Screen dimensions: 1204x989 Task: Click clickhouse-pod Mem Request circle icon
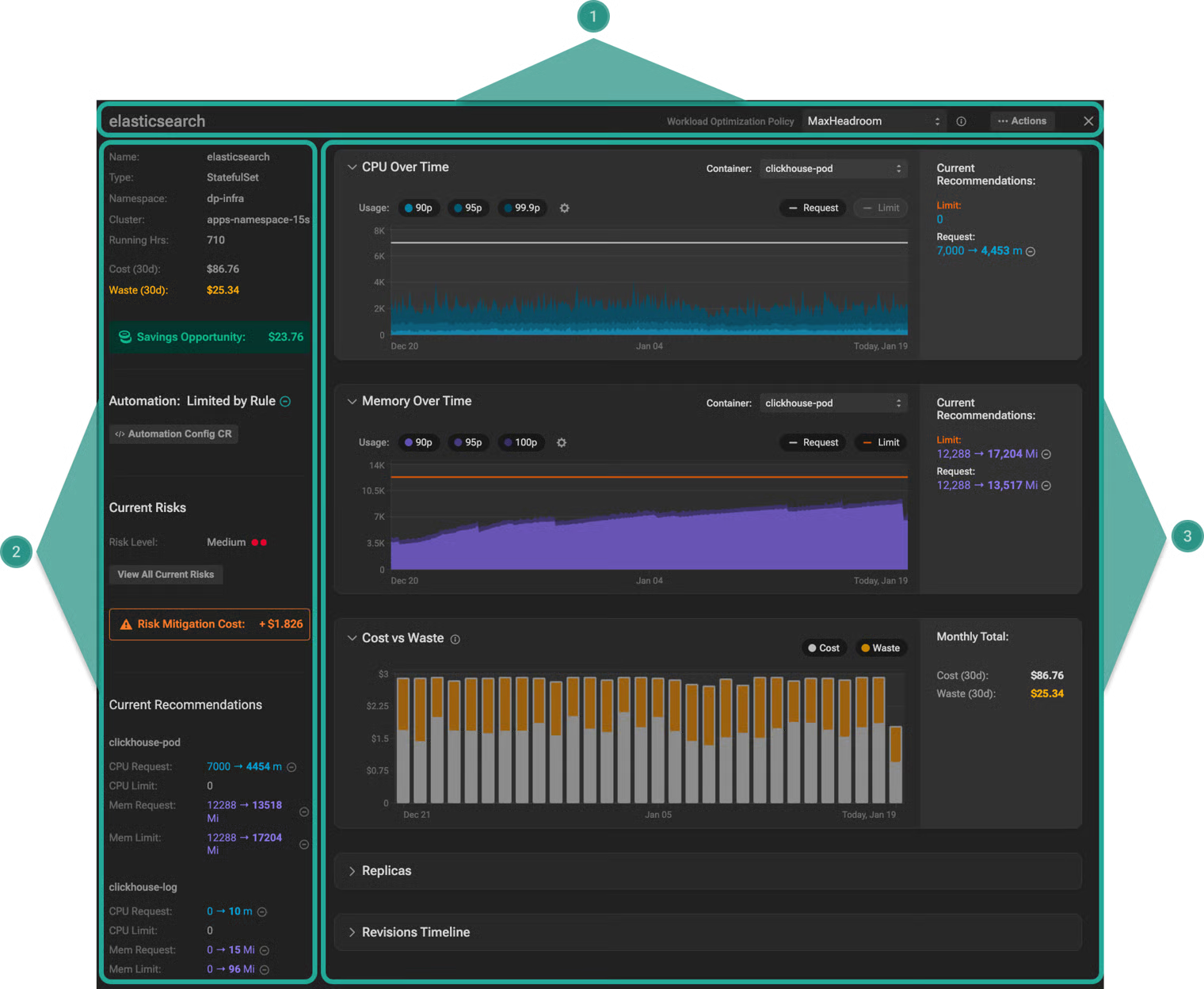pos(304,811)
